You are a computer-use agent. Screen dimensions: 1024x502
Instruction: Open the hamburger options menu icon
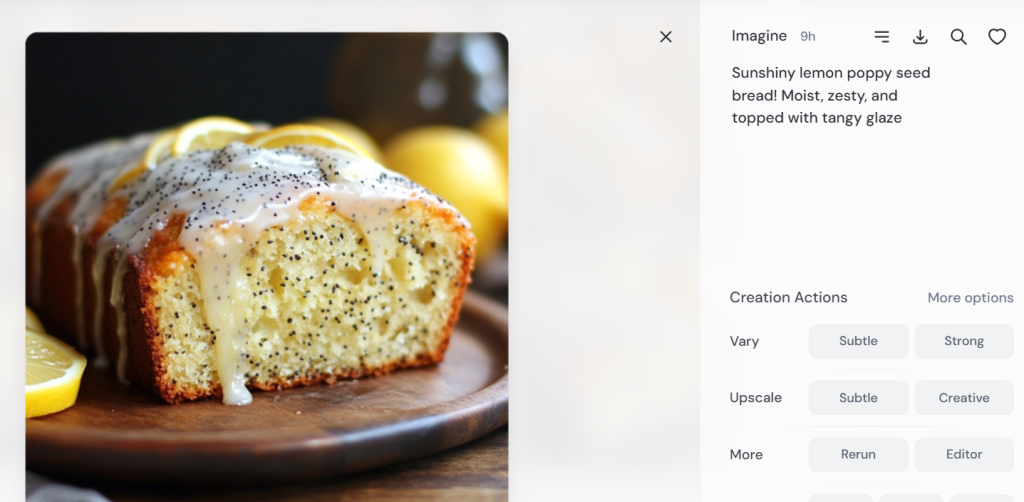click(x=881, y=37)
